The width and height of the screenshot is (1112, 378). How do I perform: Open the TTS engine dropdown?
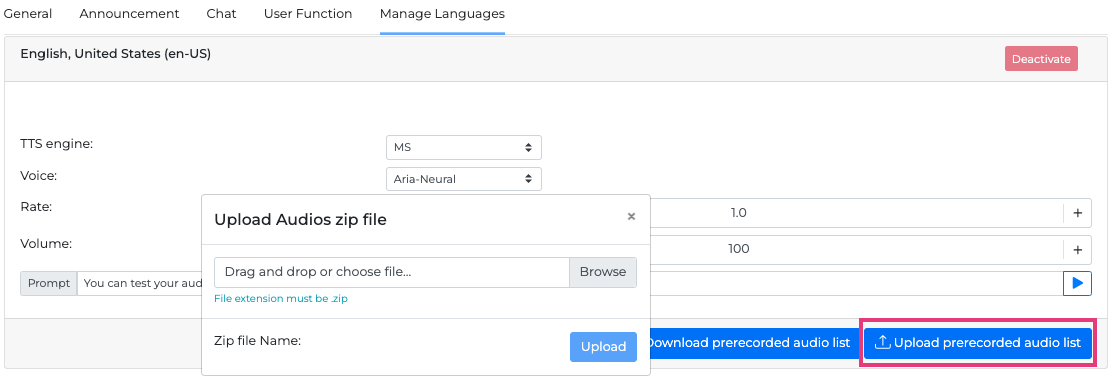click(463, 148)
